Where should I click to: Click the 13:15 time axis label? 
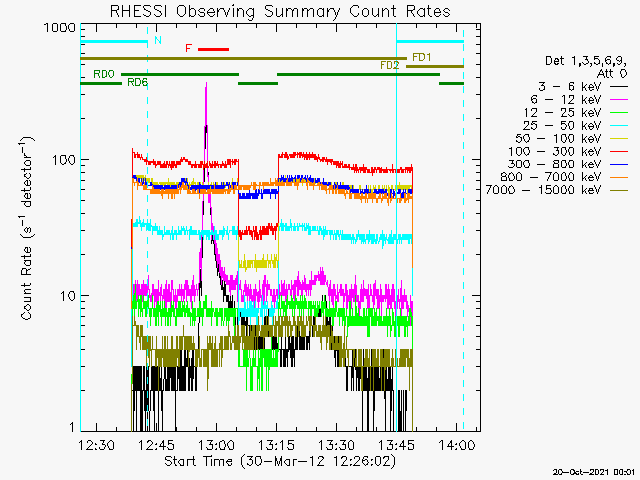tap(276, 445)
